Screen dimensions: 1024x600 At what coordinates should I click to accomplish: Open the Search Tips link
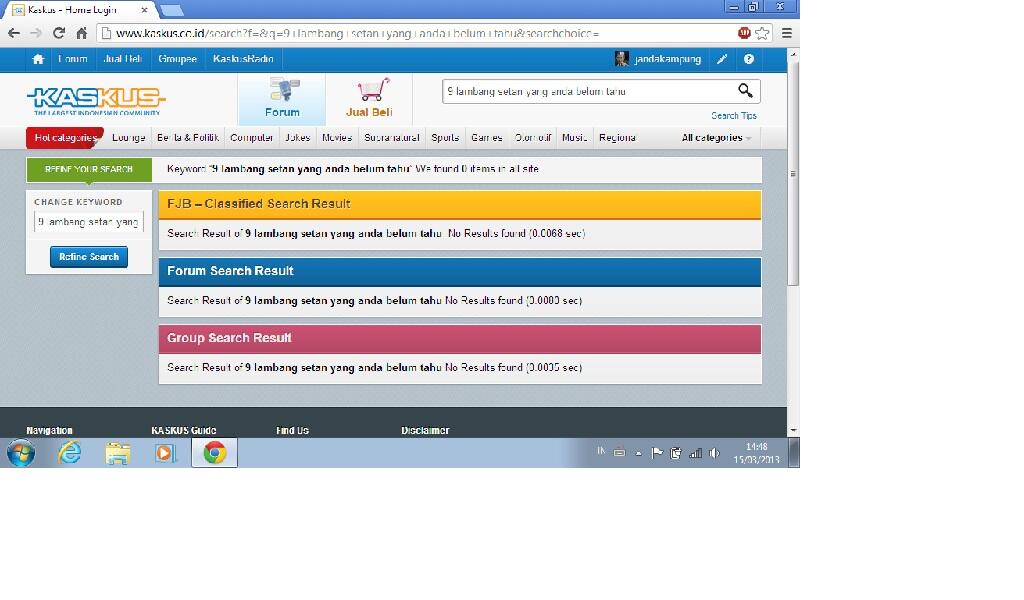click(x=734, y=116)
